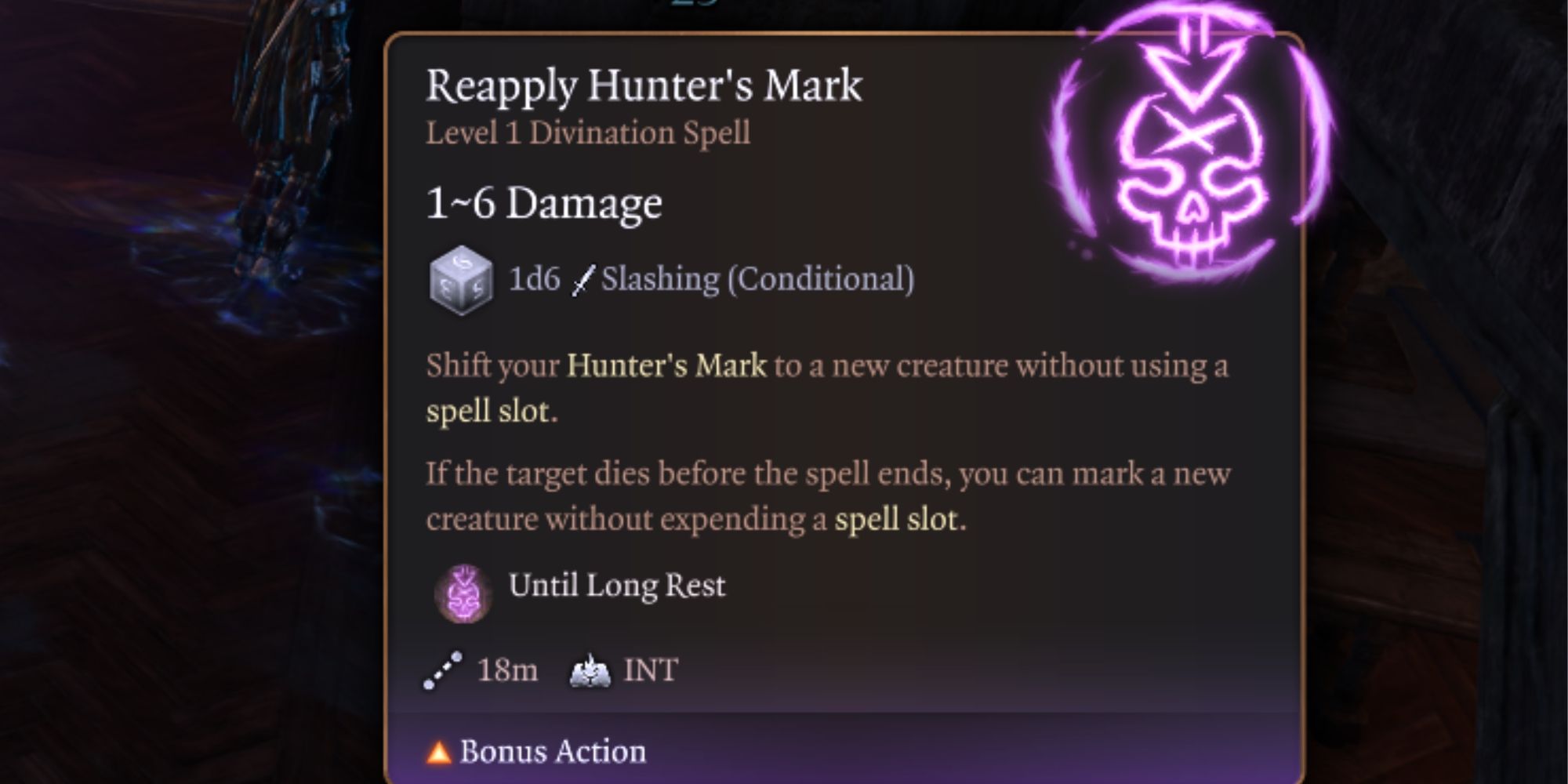This screenshot has width=1568, height=784.
Task: Click the 1~6 Damage heading
Action: click(544, 204)
